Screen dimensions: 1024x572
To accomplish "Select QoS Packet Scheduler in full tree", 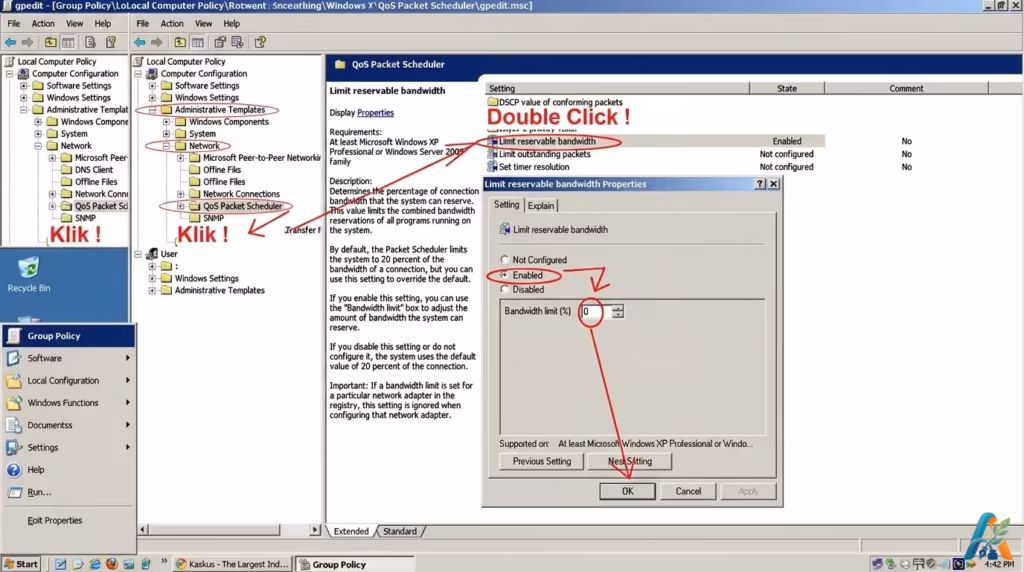I will 242,206.
